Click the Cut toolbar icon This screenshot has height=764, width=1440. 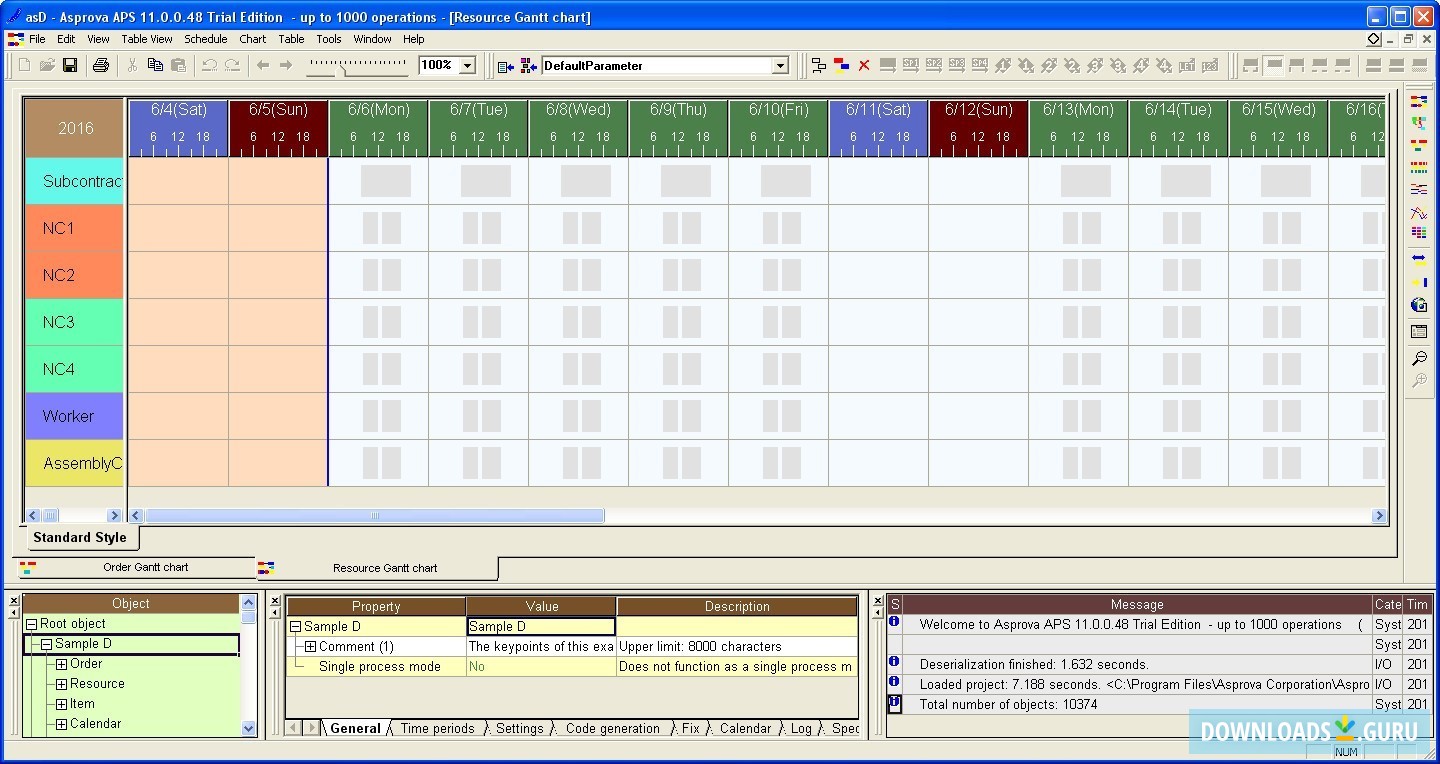pyautogui.click(x=131, y=65)
